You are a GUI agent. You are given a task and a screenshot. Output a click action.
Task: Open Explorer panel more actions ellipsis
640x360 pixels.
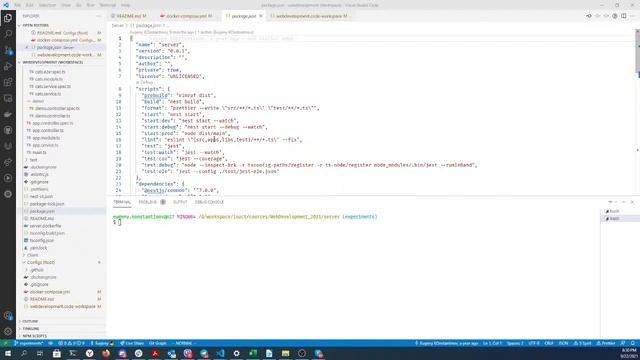point(98,16)
